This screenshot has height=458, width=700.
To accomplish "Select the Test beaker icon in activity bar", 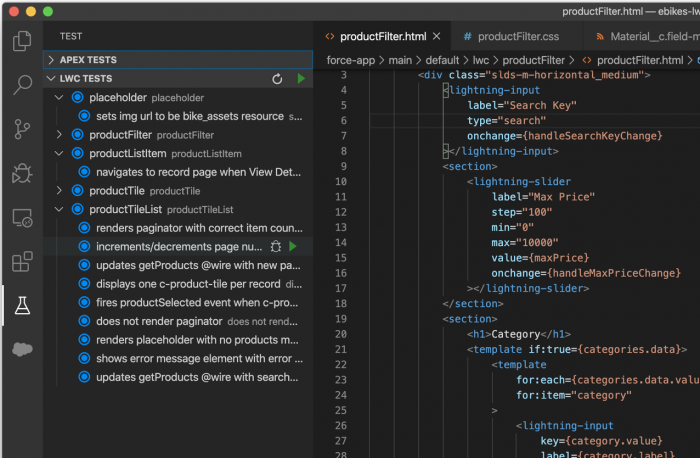I will pyautogui.click(x=22, y=305).
